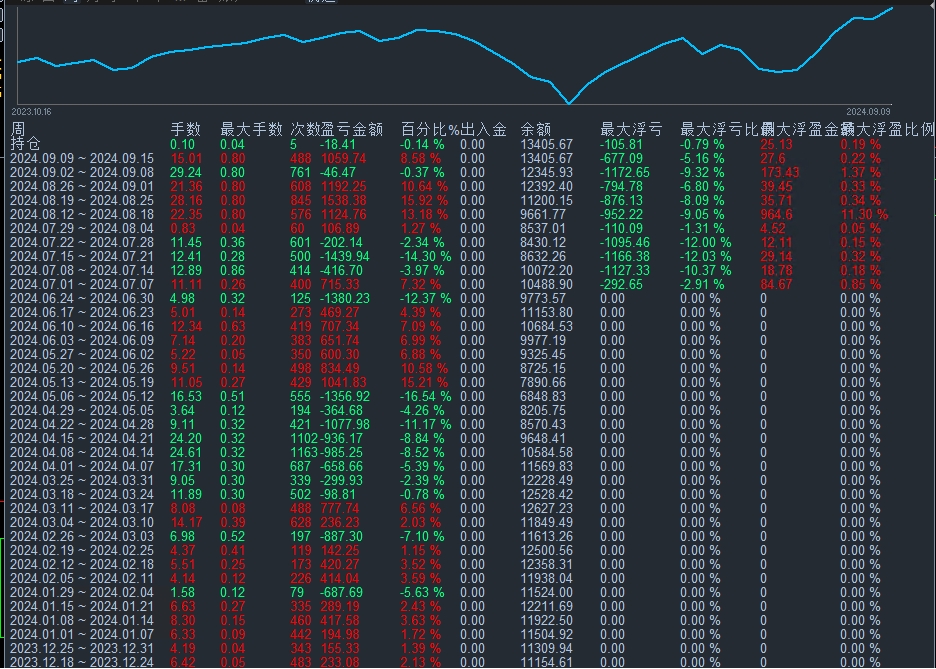Viewport: 936px width, 669px height.
Task: Select week row 2024.08.26 ~ 2024.09.01
Action: (x=82, y=187)
